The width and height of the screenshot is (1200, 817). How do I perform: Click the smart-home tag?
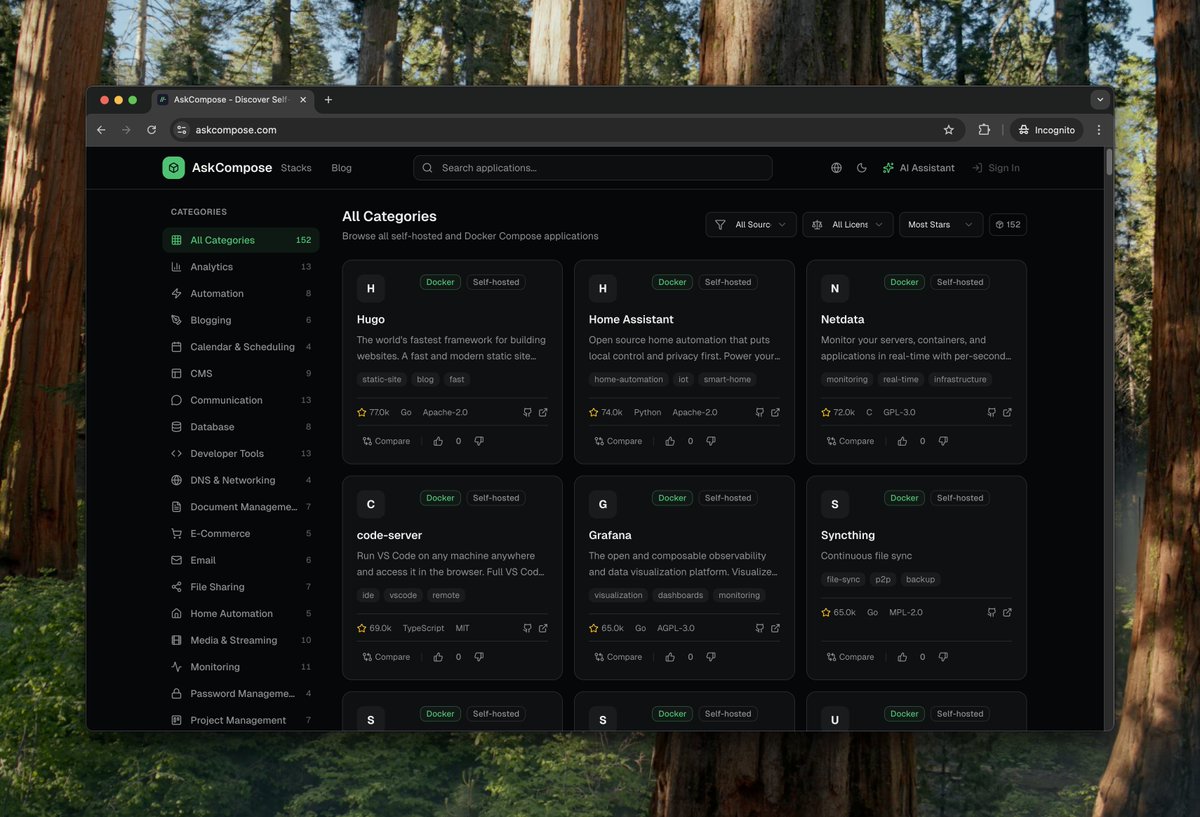727,380
